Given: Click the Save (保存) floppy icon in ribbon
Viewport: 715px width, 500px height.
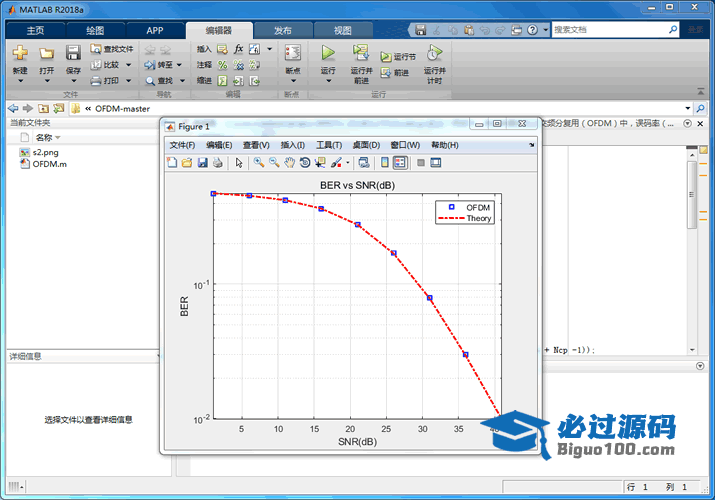Looking at the screenshot, I should pos(73,52).
